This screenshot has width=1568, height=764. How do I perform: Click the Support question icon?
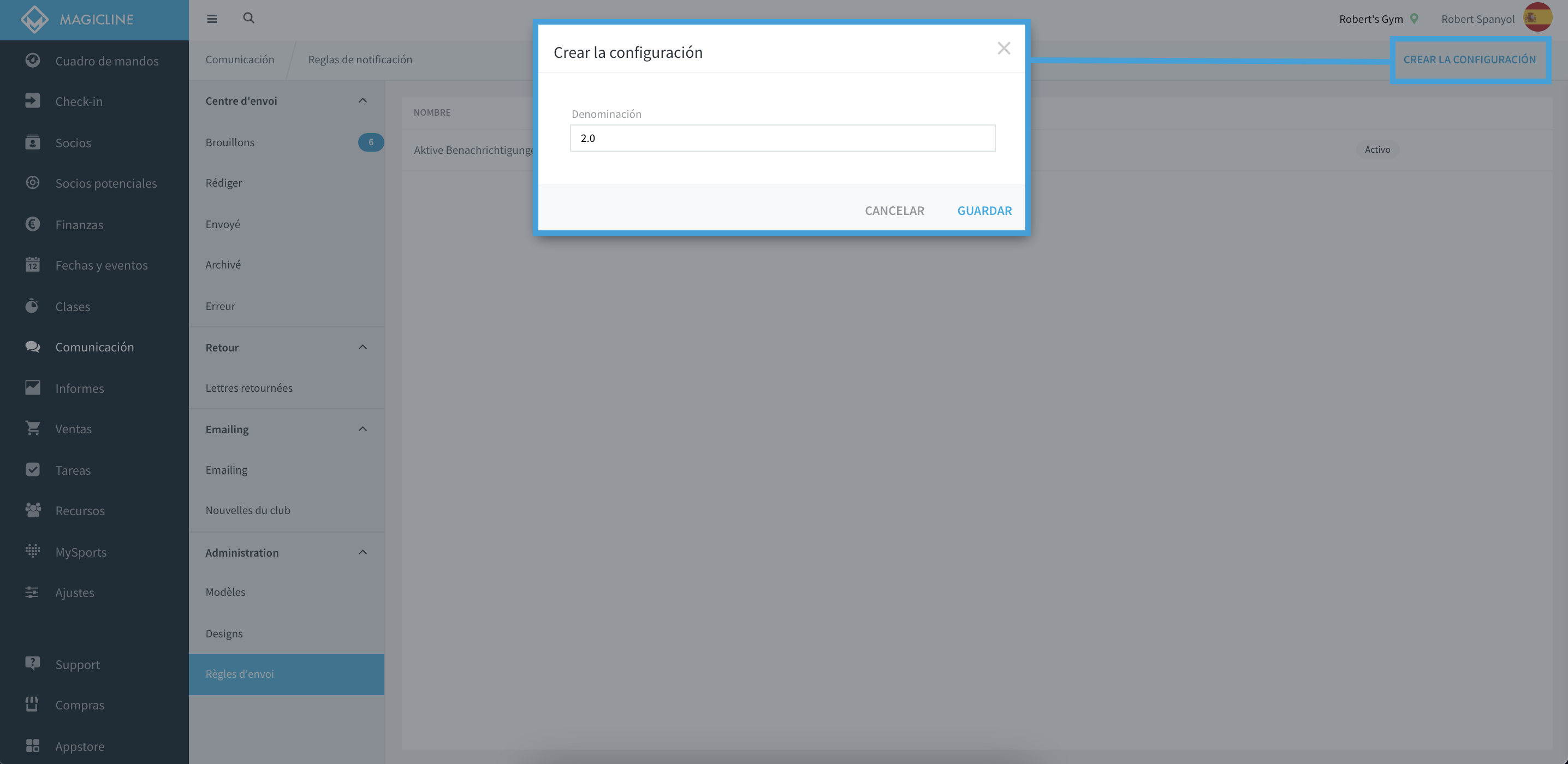[x=33, y=664]
